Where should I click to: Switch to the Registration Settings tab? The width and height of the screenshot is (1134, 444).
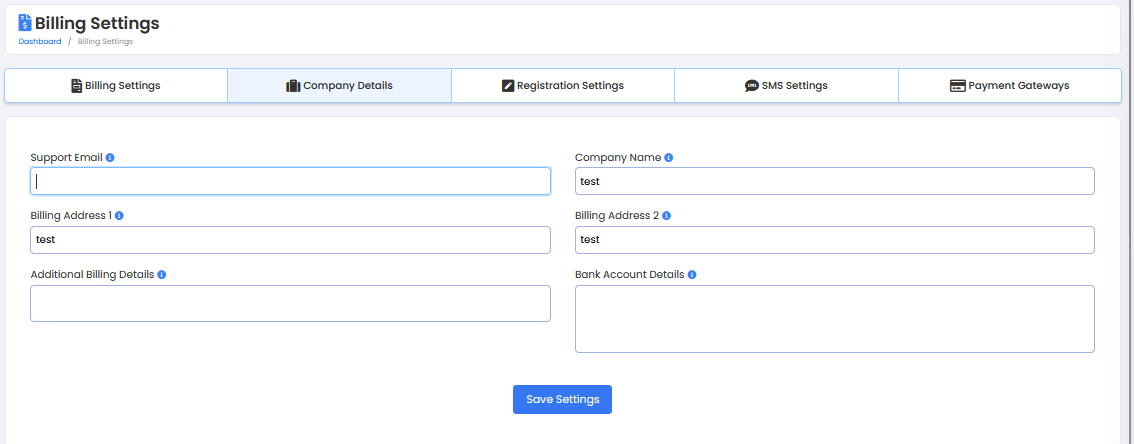tap(563, 86)
